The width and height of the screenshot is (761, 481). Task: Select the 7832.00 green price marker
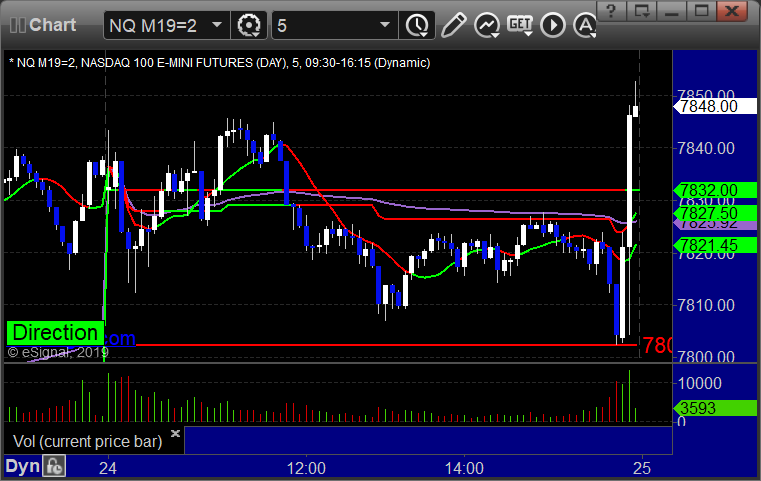click(715, 190)
